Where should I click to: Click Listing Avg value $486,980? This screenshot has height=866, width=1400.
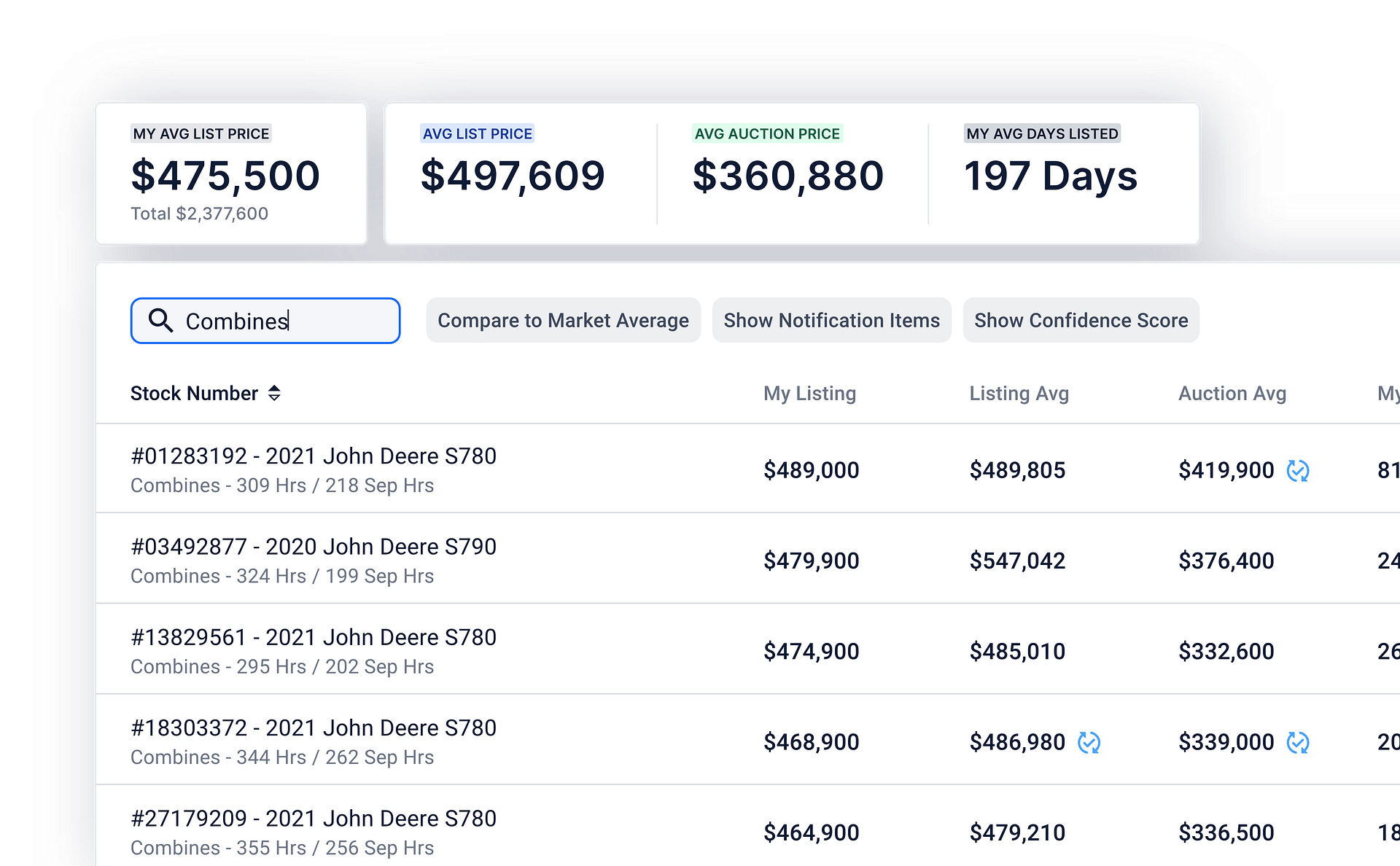coord(1017,742)
